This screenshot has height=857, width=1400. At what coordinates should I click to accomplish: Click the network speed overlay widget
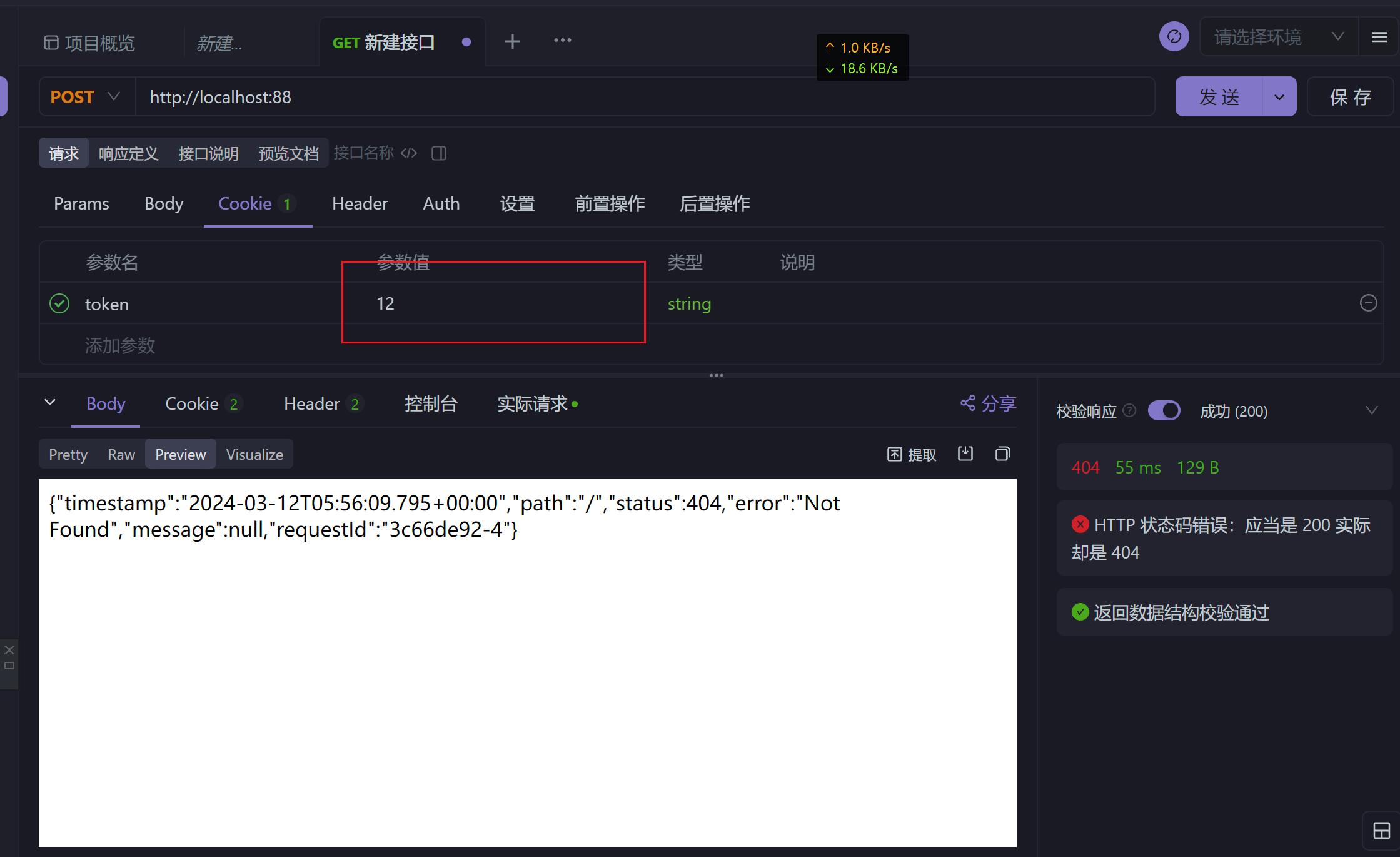tap(862, 58)
